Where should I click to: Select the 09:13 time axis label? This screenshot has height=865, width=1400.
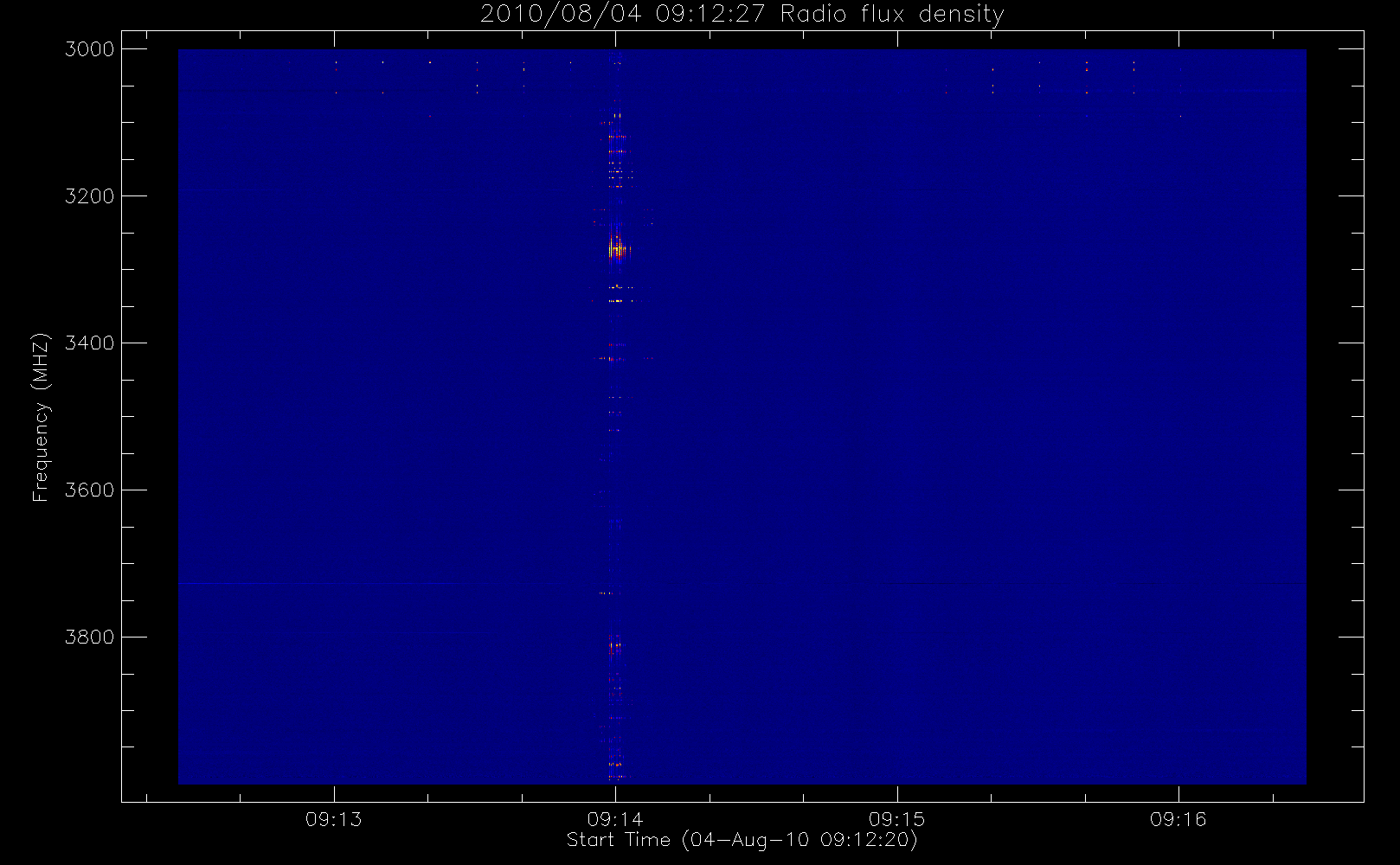pyautogui.click(x=334, y=819)
